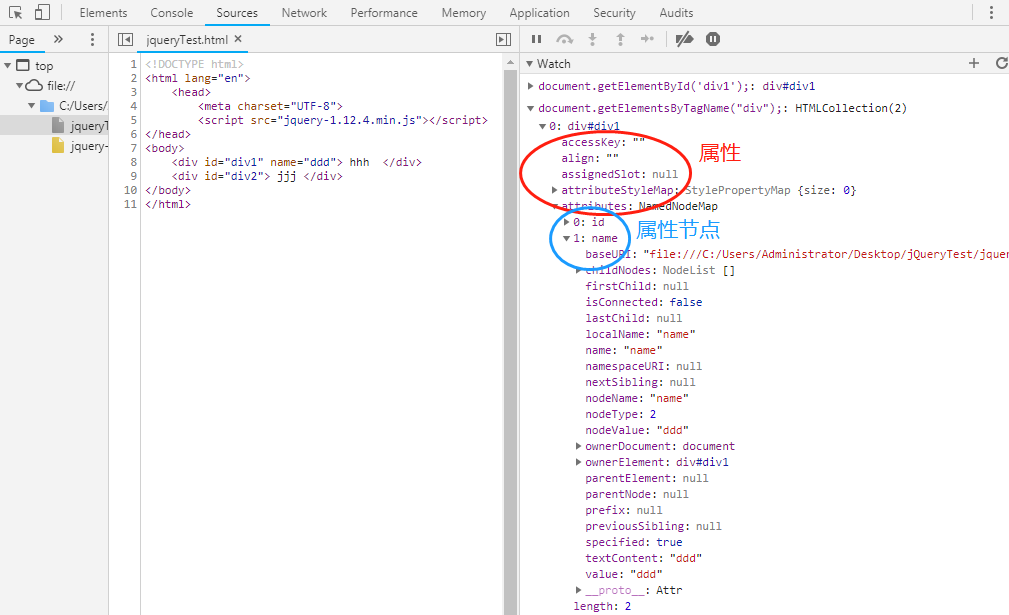The image size is (1009, 615).
Task: Collapse the top frame tree node
Action: click(8, 66)
